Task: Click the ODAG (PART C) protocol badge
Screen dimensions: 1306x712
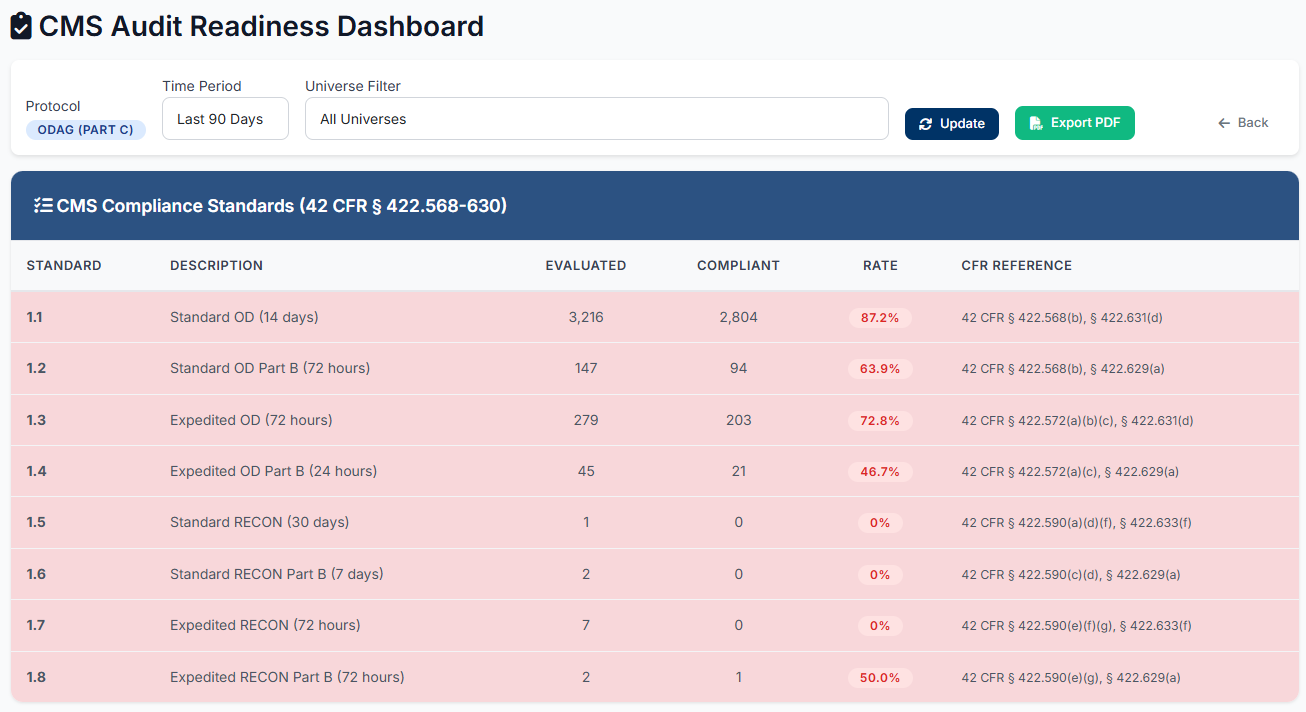Action: pyautogui.click(x=86, y=129)
